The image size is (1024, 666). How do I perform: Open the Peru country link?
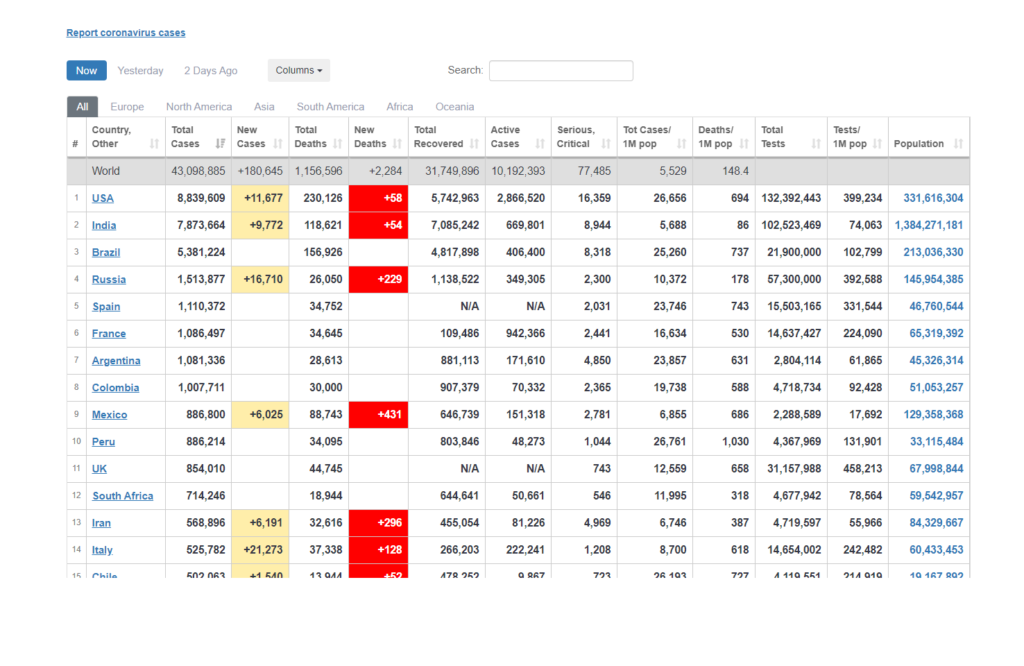click(103, 442)
